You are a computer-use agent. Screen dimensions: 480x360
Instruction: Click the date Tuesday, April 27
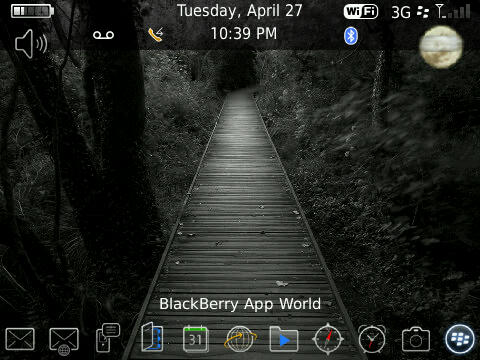pyautogui.click(x=239, y=11)
